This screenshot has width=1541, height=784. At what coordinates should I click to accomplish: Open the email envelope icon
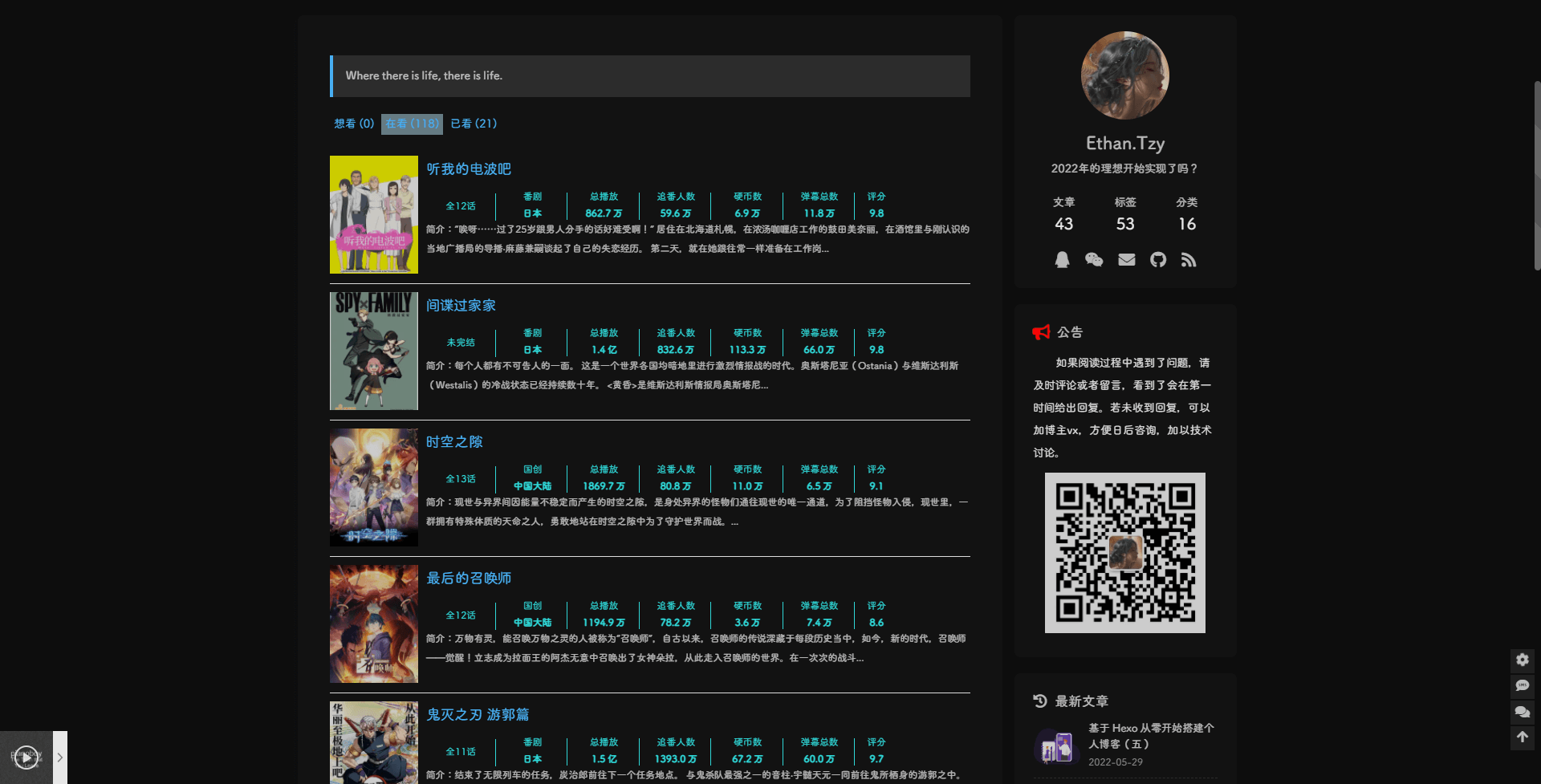pos(1126,260)
